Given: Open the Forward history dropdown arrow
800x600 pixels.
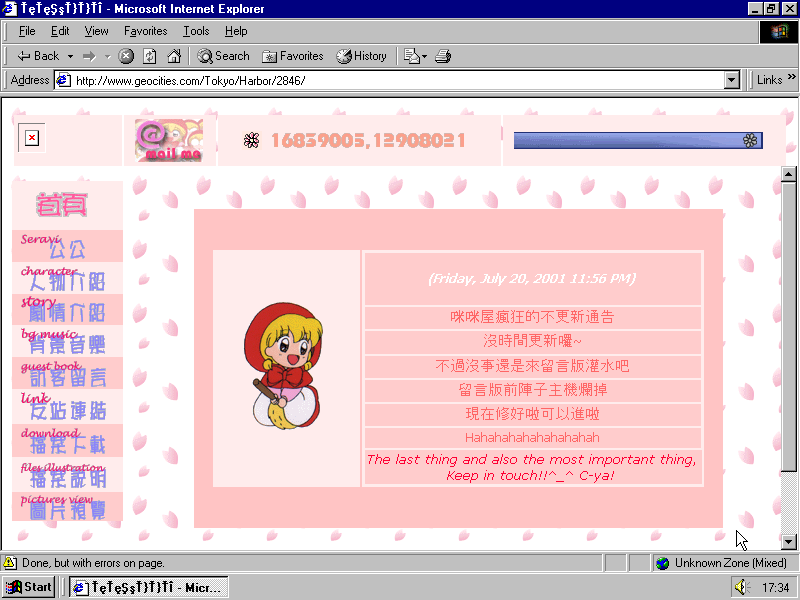Looking at the screenshot, I should pos(108,56).
